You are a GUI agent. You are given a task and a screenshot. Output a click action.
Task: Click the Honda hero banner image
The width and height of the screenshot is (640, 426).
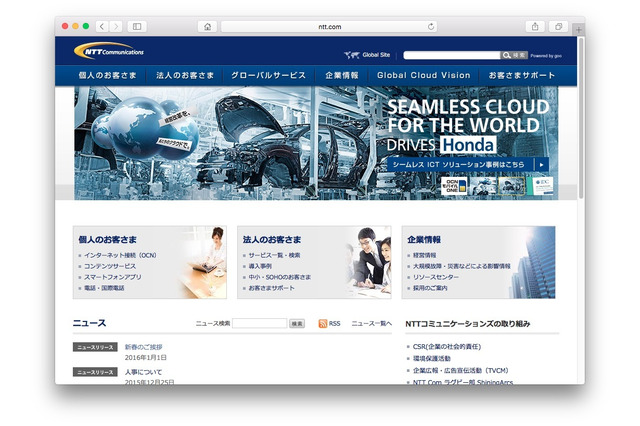coord(316,143)
